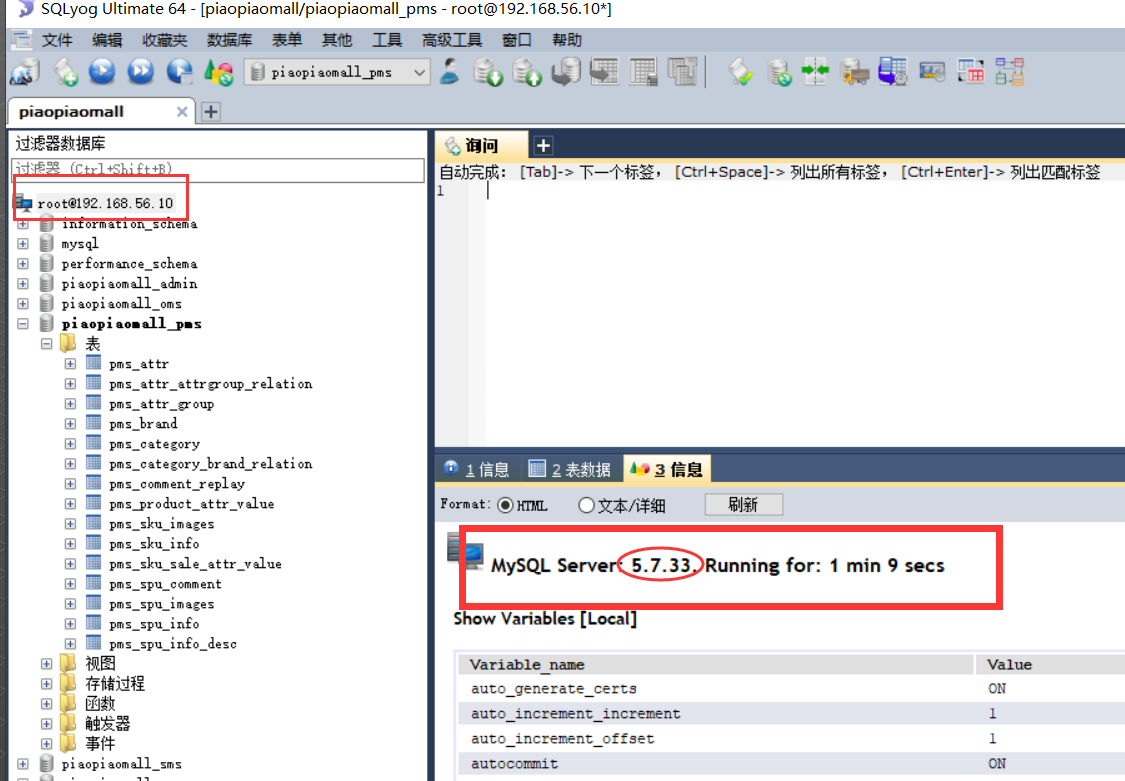
Task: Add a new connection tab with plus button
Action: pos(211,112)
